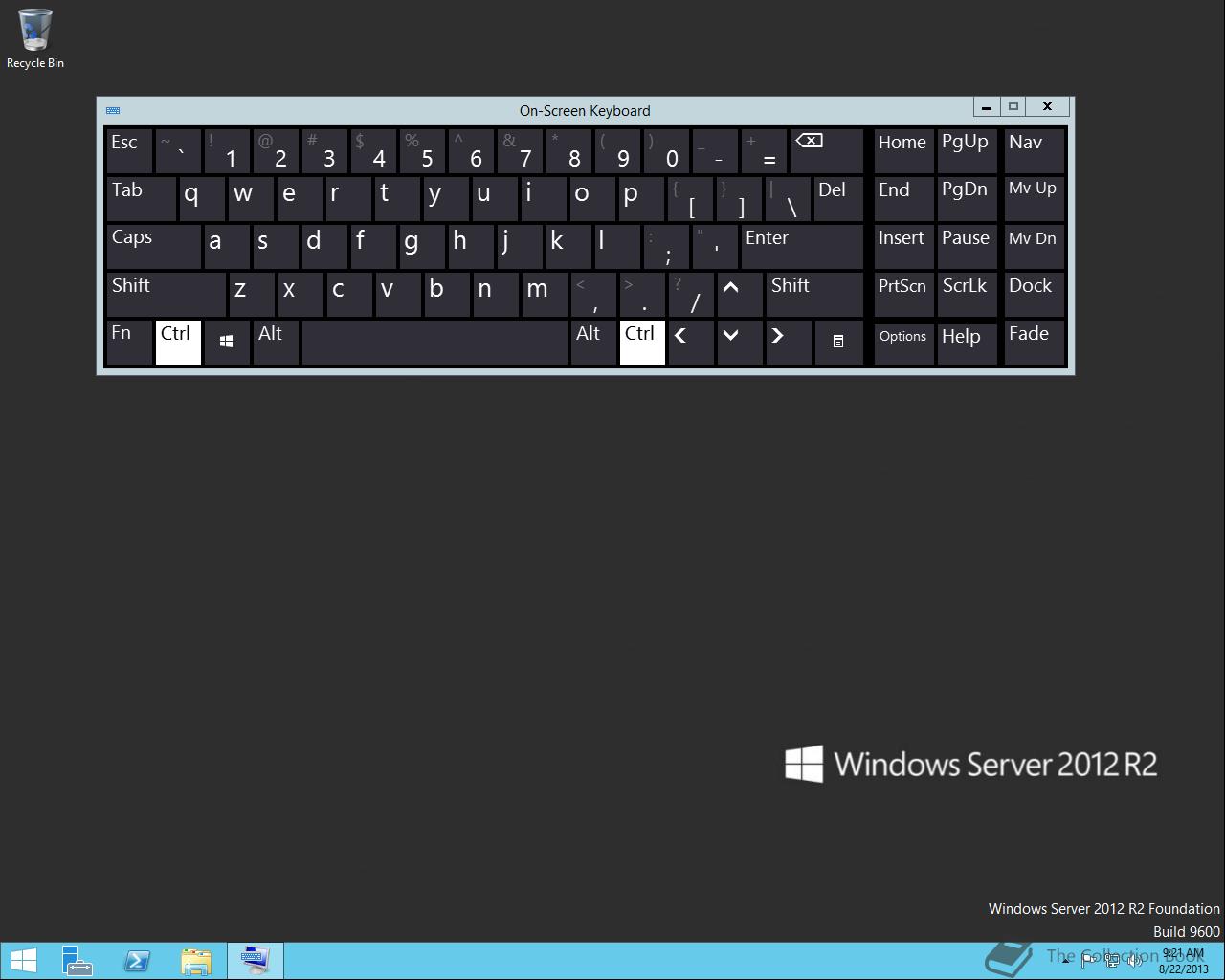Image resolution: width=1225 pixels, height=980 pixels.
Task: Click the z letter key
Action: (x=251, y=295)
